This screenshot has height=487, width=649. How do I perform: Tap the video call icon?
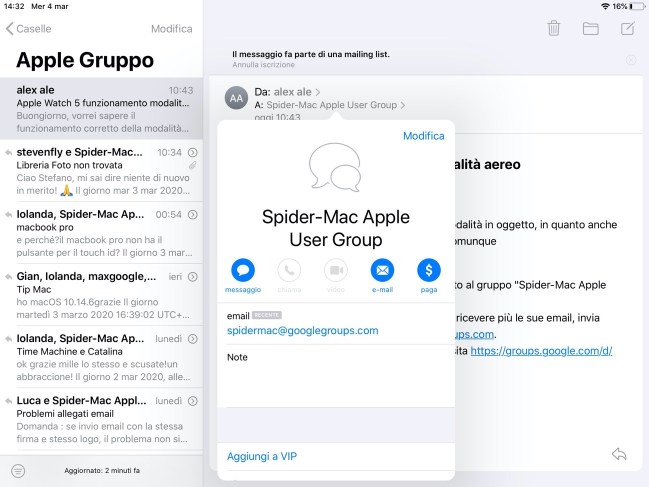336,270
